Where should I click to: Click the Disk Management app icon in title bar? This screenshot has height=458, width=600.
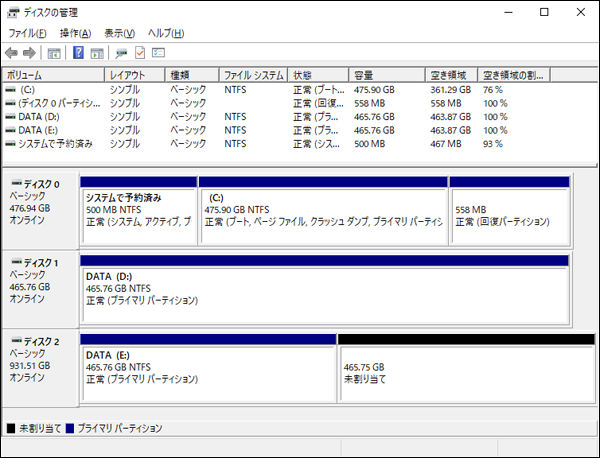click(x=13, y=13)
